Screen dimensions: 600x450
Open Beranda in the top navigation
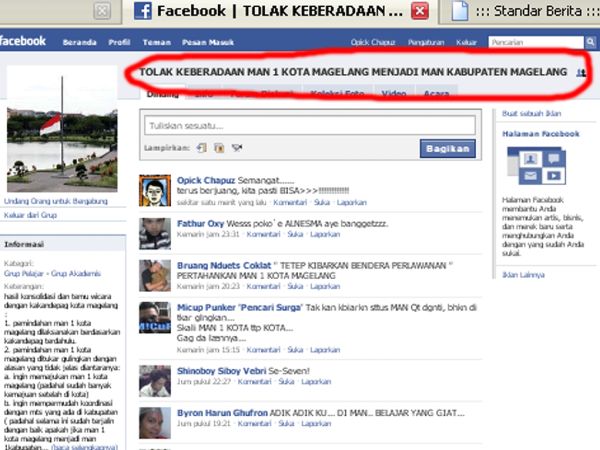pyautogui.click(x=80, y=42)
